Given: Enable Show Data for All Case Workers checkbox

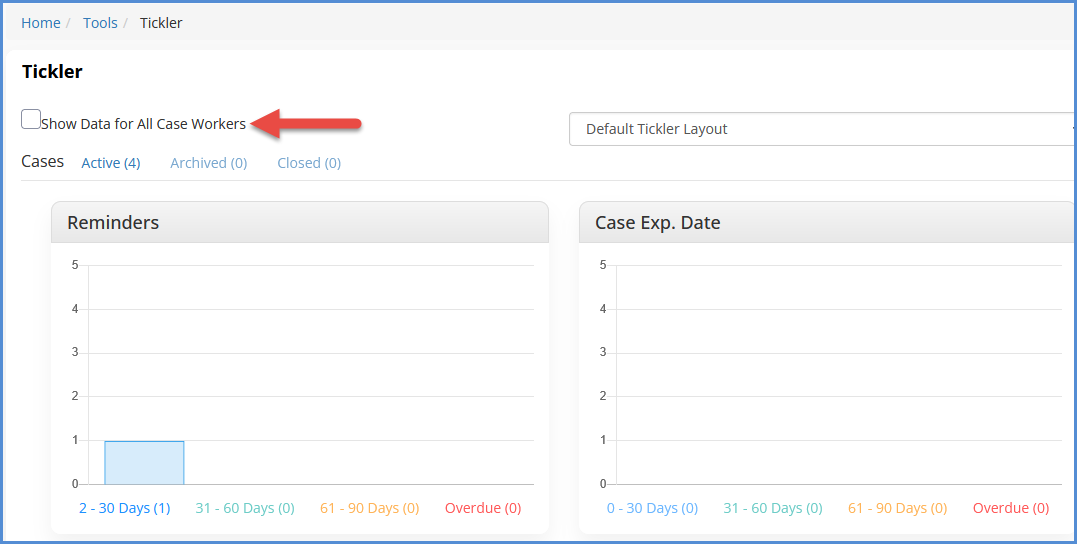Looking at the screenshot, I should pyautogui.click(x=31, y=120).
